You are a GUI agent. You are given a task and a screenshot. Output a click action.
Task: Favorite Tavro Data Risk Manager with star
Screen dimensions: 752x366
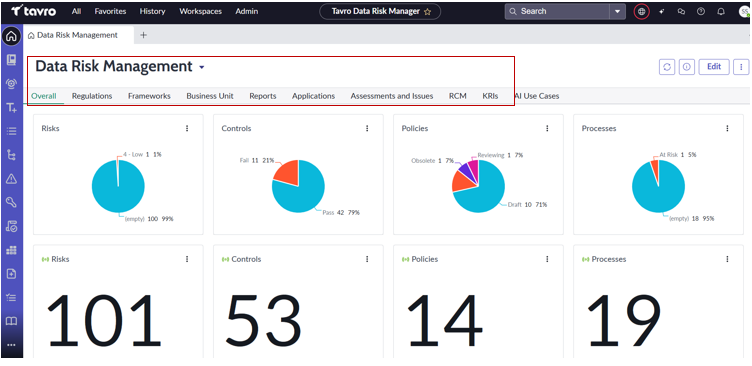[427, 12]
